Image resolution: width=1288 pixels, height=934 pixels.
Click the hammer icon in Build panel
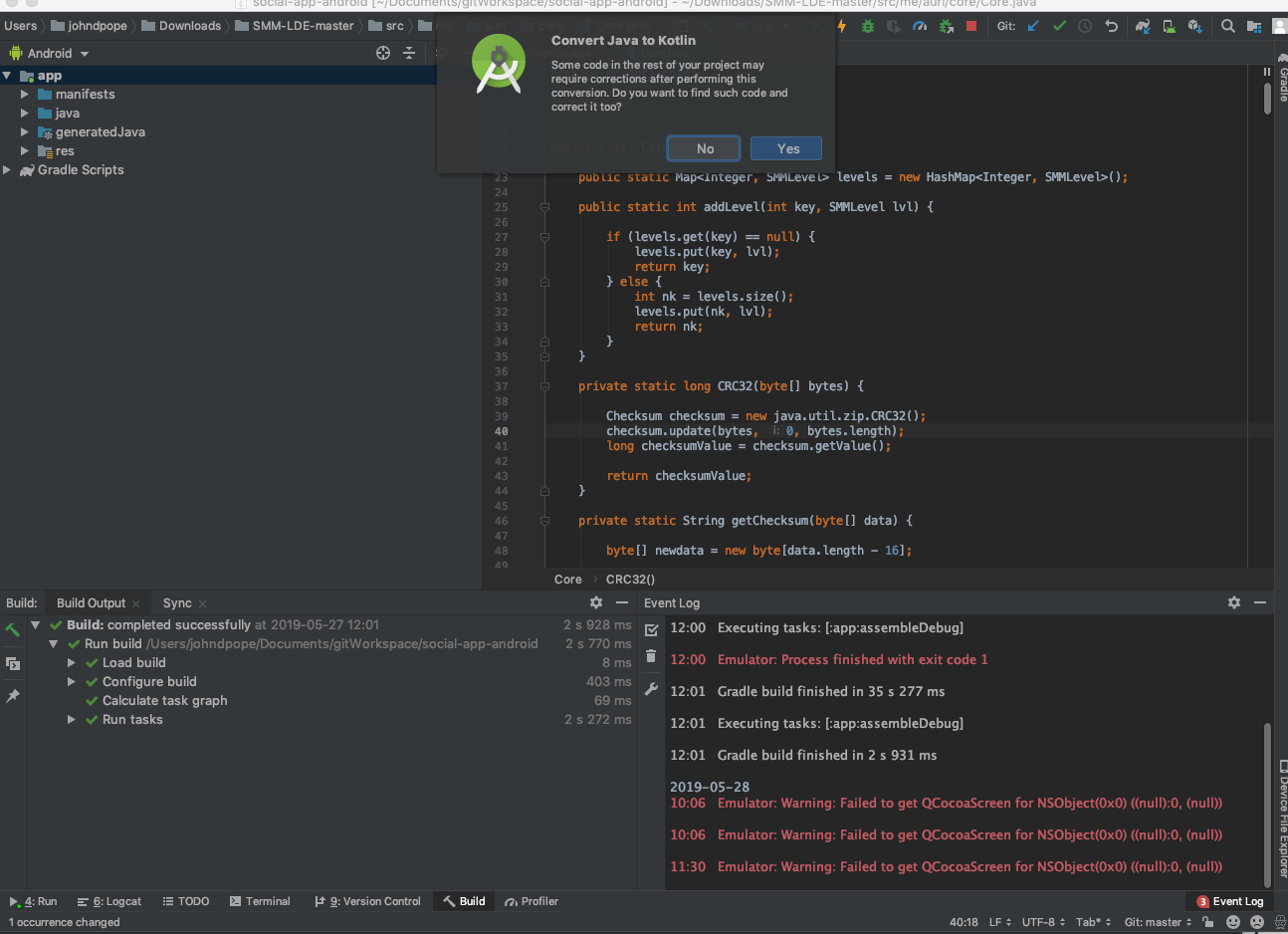point(13,629)
